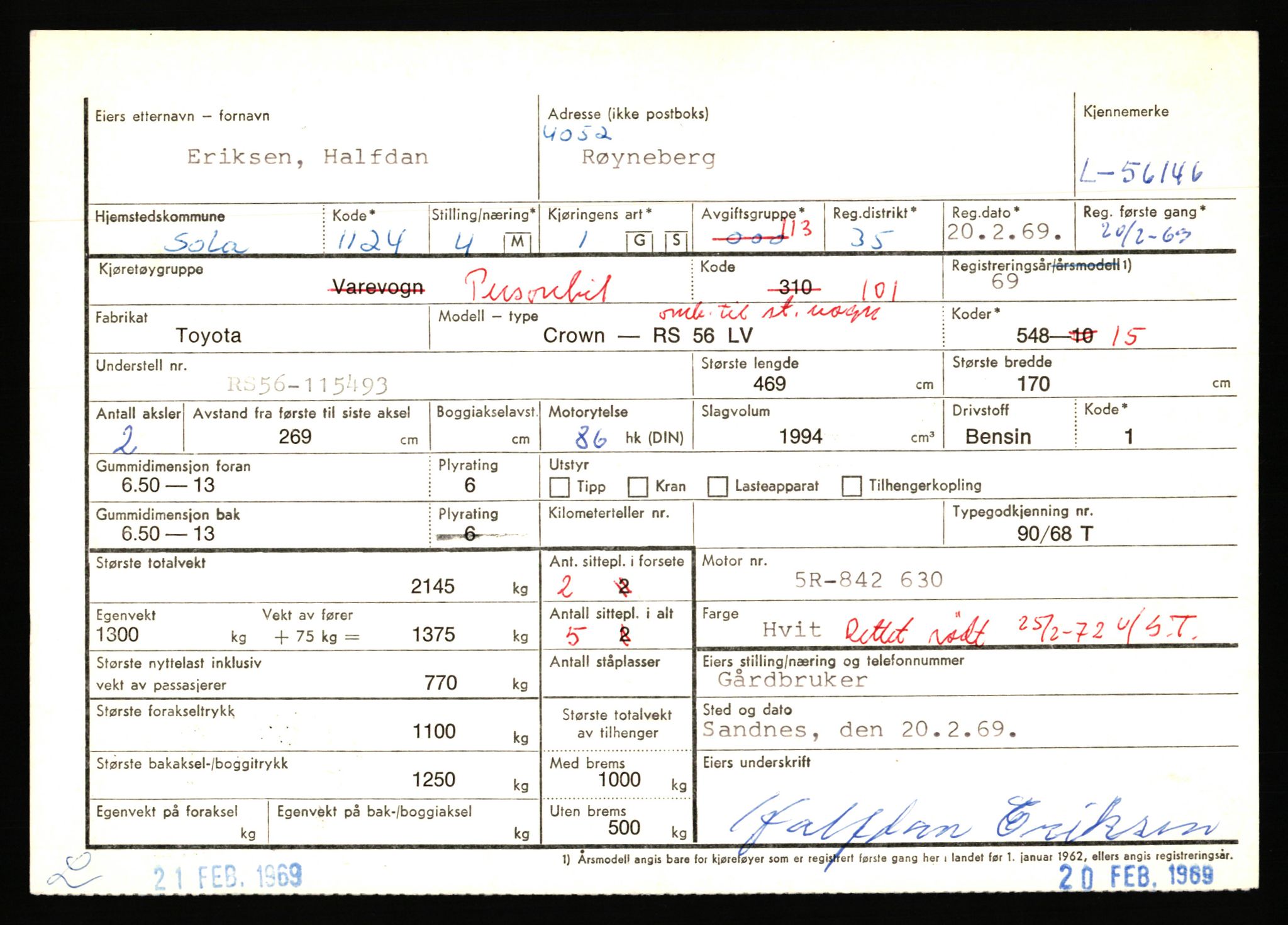This screenshot has width=1288, height=925.
Task: Select red handwritten 'Personbil'
Action: tap(538, 287)
